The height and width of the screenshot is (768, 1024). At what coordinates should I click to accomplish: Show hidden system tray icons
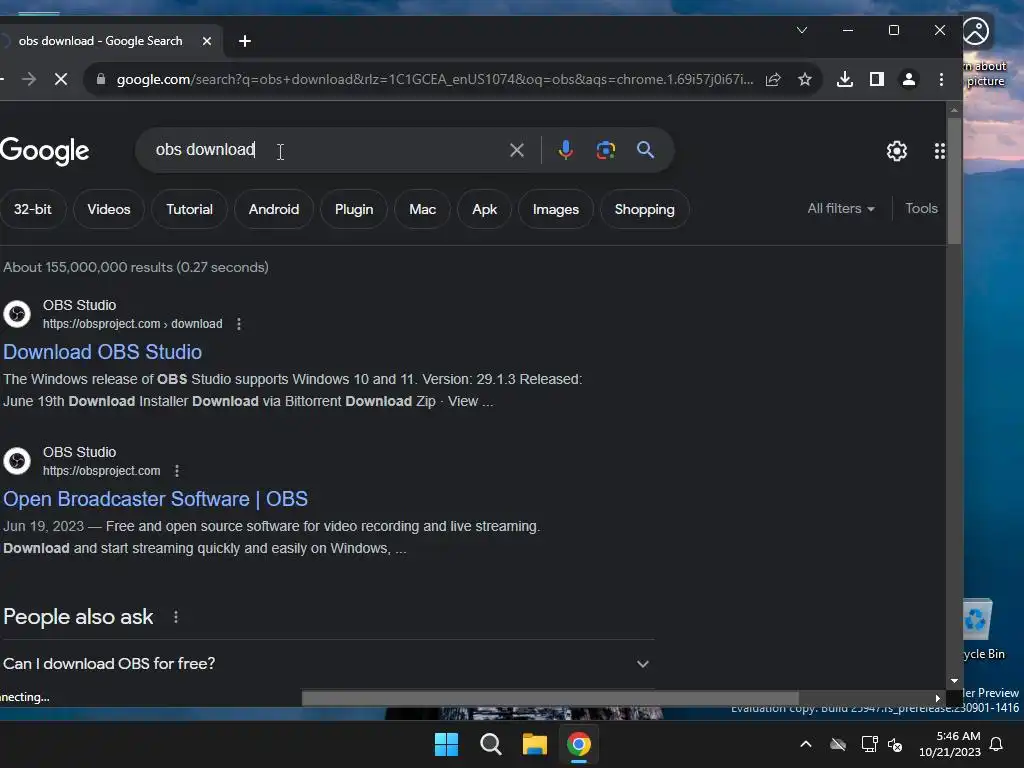pos(806,744)
